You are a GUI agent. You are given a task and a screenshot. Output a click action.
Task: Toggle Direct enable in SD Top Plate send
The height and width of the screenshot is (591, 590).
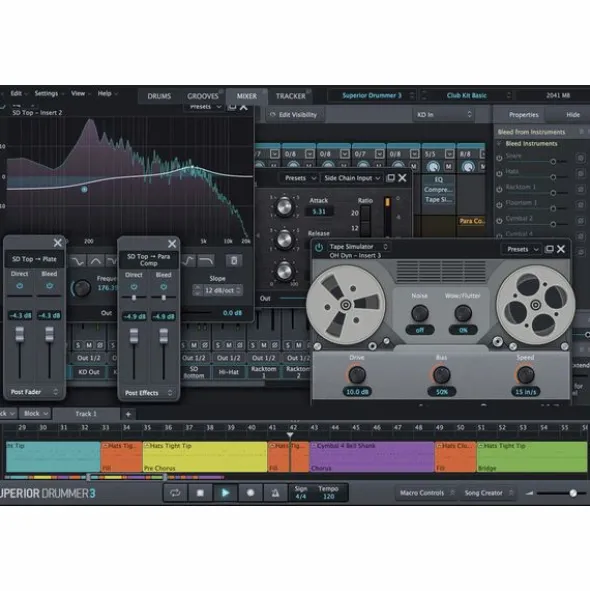click(20, 286)
